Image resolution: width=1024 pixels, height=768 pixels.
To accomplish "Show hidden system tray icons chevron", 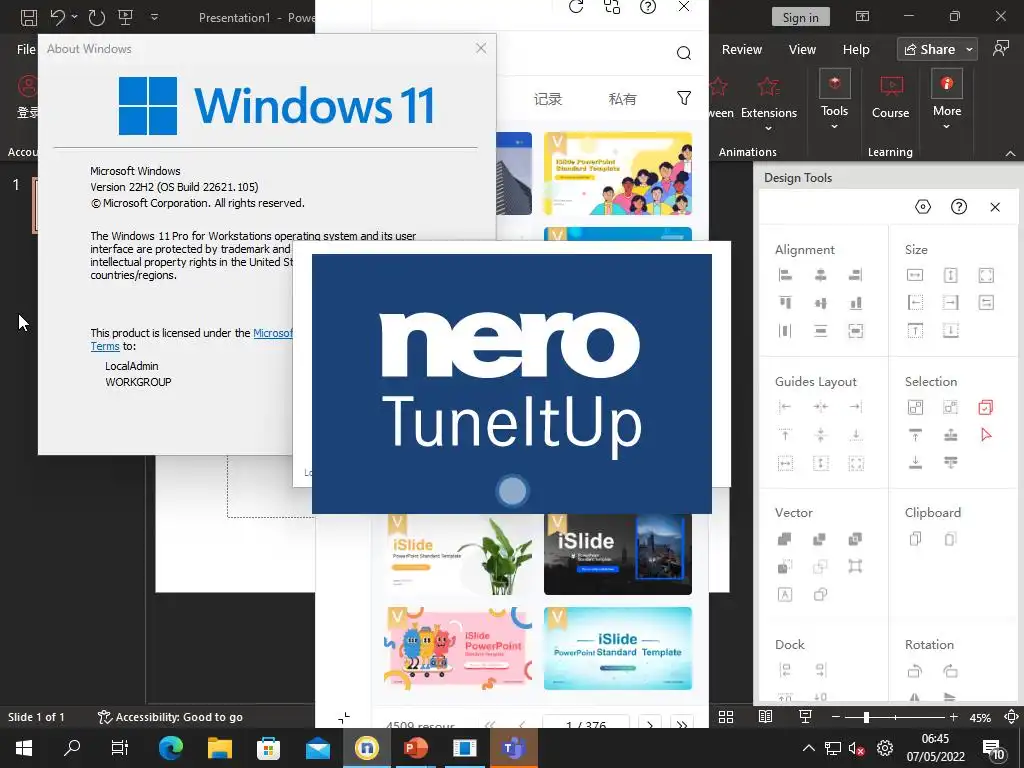I will tap(808, 748).
